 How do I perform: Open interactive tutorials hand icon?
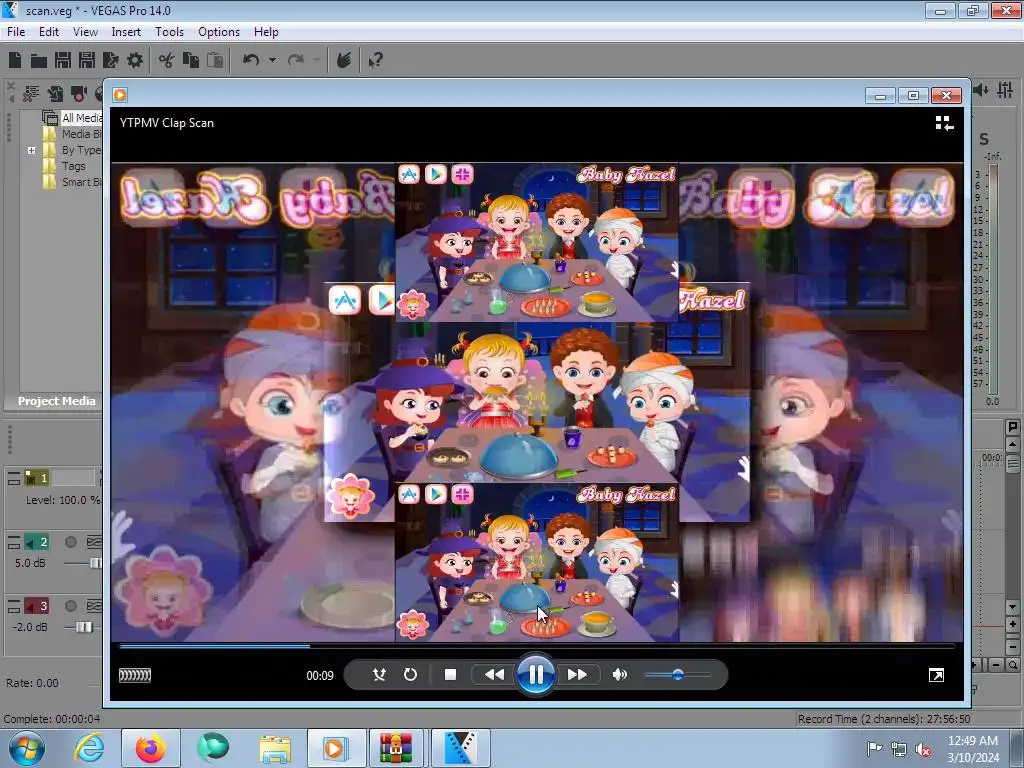tap(344, 60)
